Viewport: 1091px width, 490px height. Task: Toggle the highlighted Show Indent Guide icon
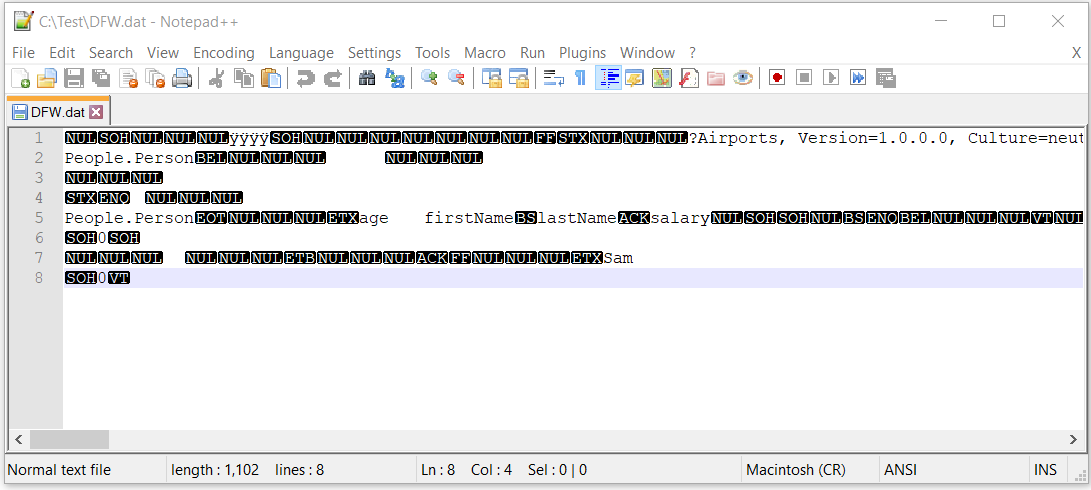608,78
